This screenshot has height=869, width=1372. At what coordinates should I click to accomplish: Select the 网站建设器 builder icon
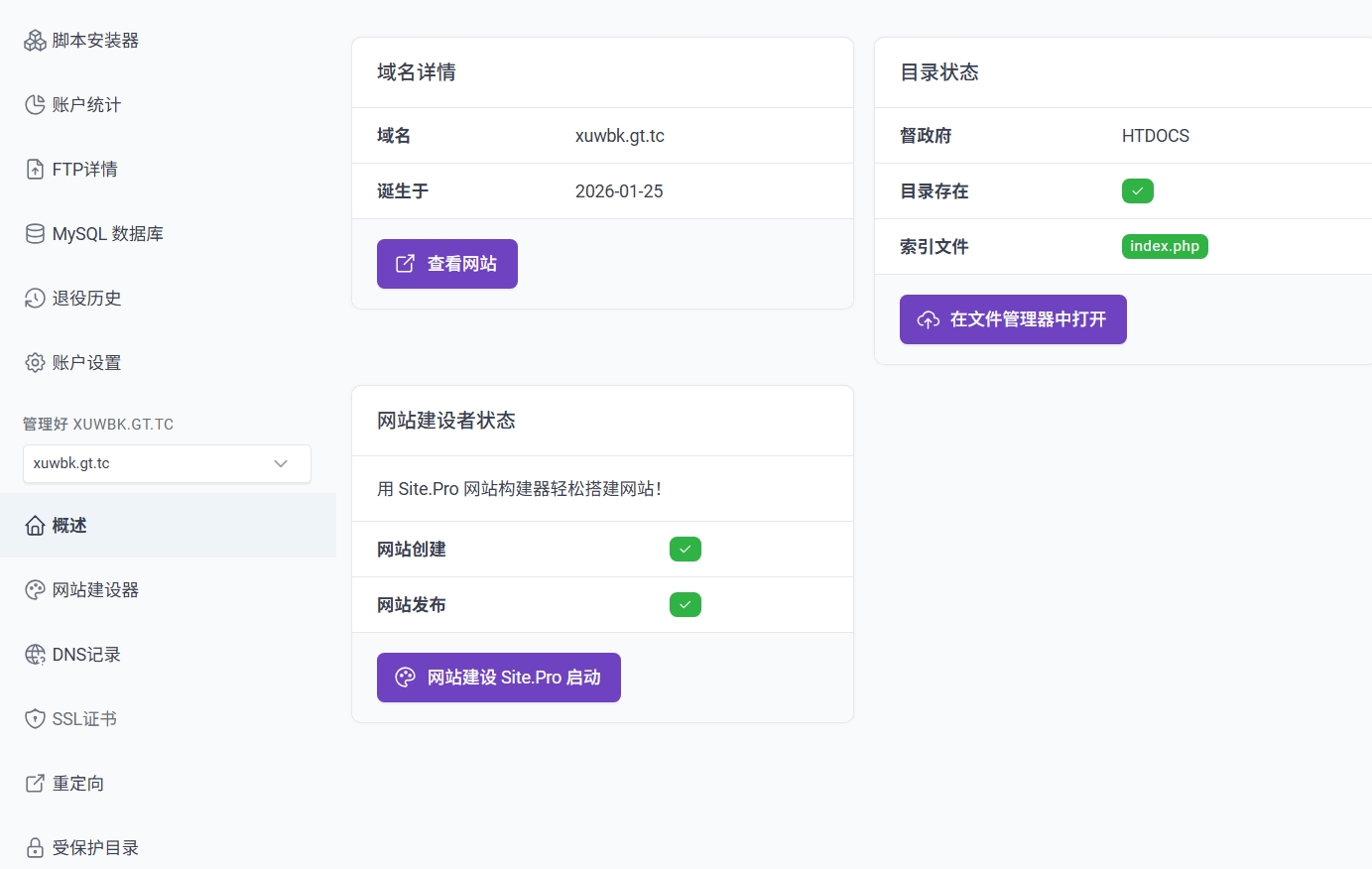(x=35, y=589)
